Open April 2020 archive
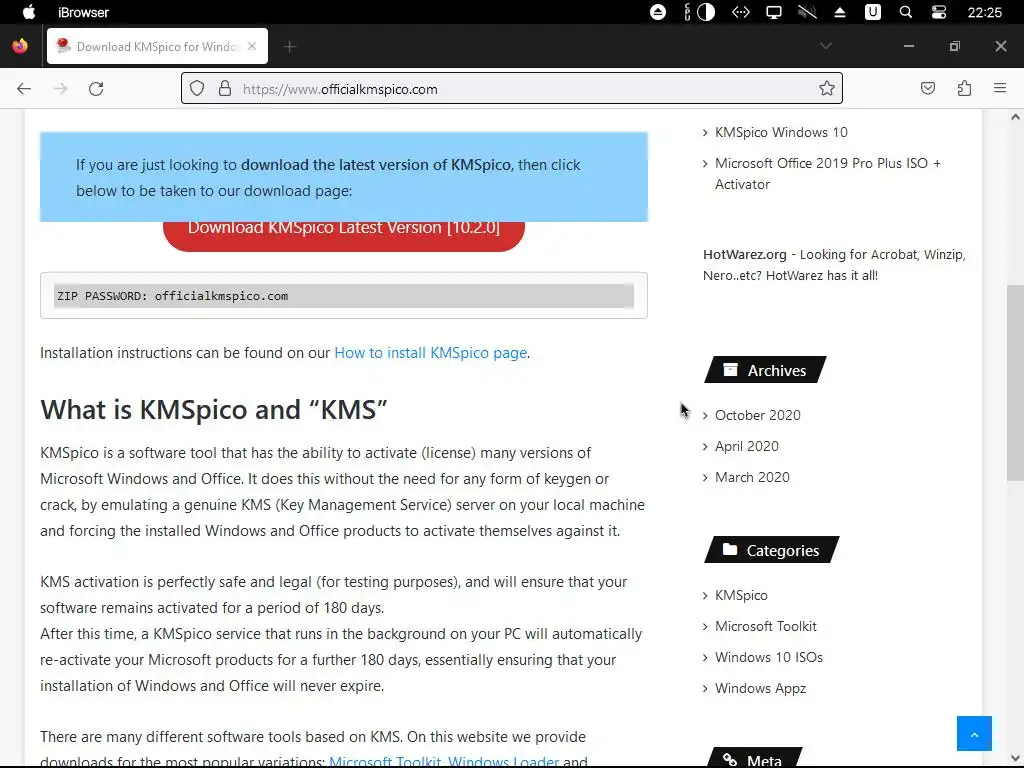This screenshot has height=768, width=1024. click(x=746, y=446)
